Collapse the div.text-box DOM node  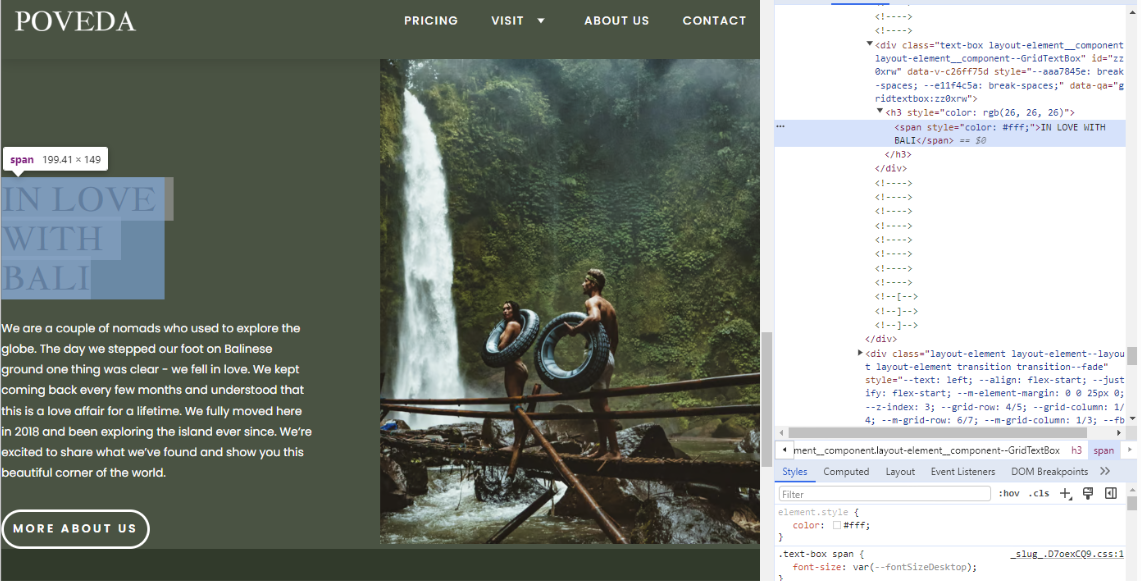click(x=869, y=44)
